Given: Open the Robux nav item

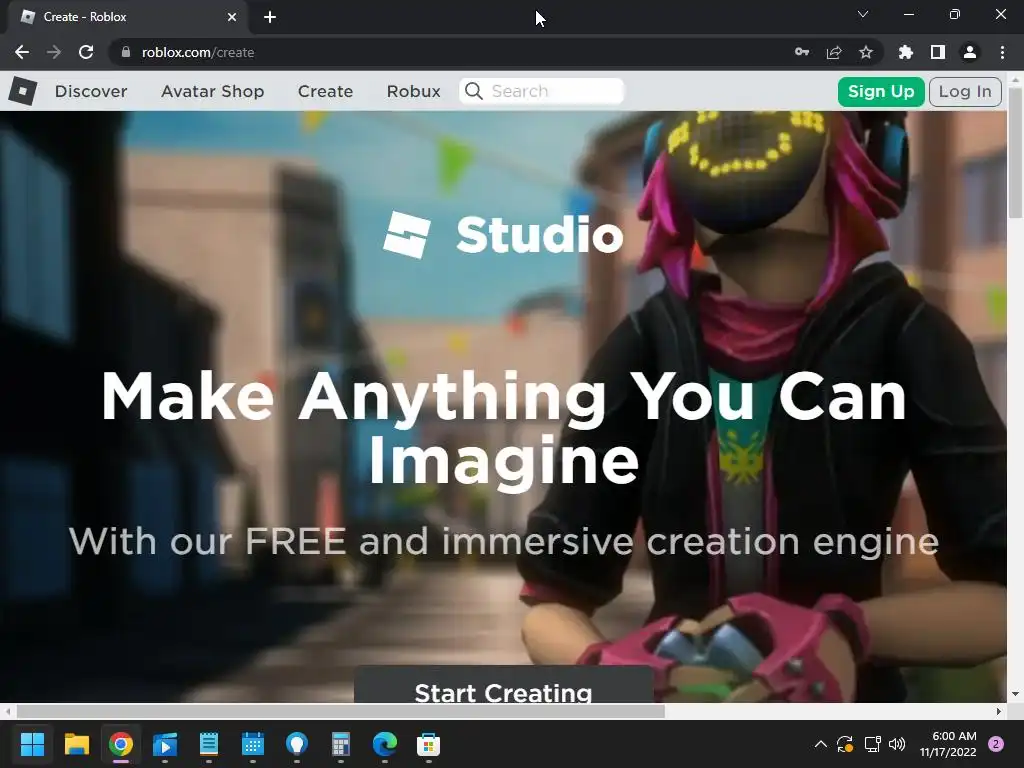Looking at the screenshot, I should (x=413, y=91).
